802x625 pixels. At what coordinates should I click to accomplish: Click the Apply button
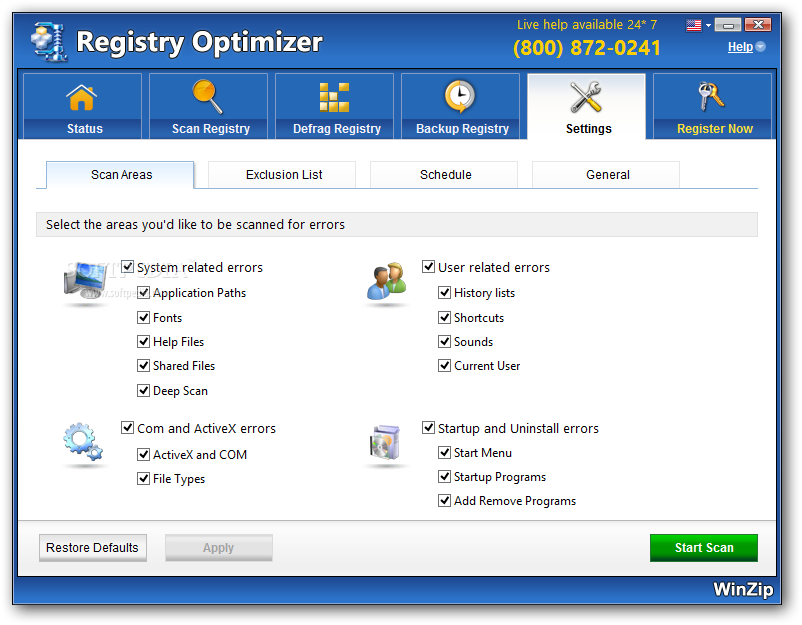(x=218, y=548)
